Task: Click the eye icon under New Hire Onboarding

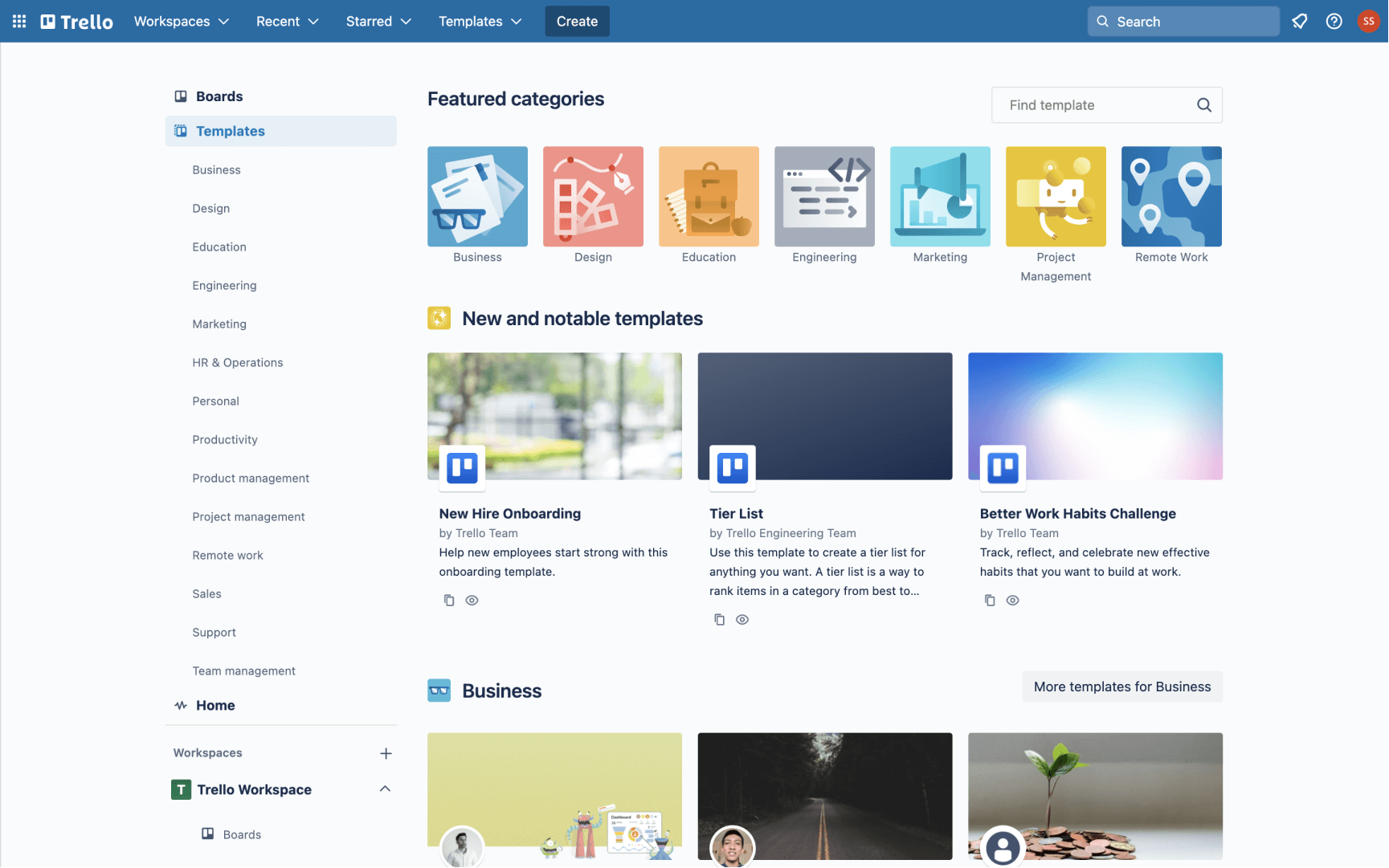Action: coord(472,601)
